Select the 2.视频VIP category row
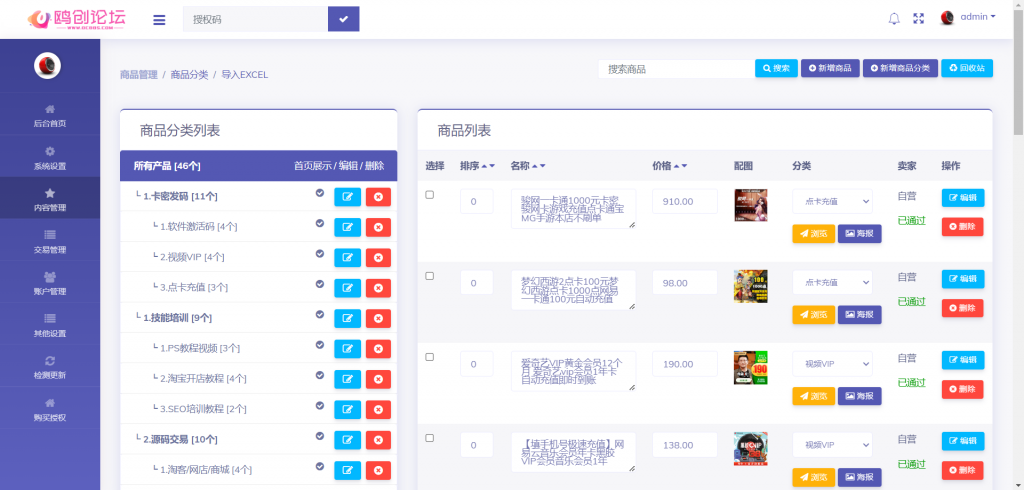 259,257
